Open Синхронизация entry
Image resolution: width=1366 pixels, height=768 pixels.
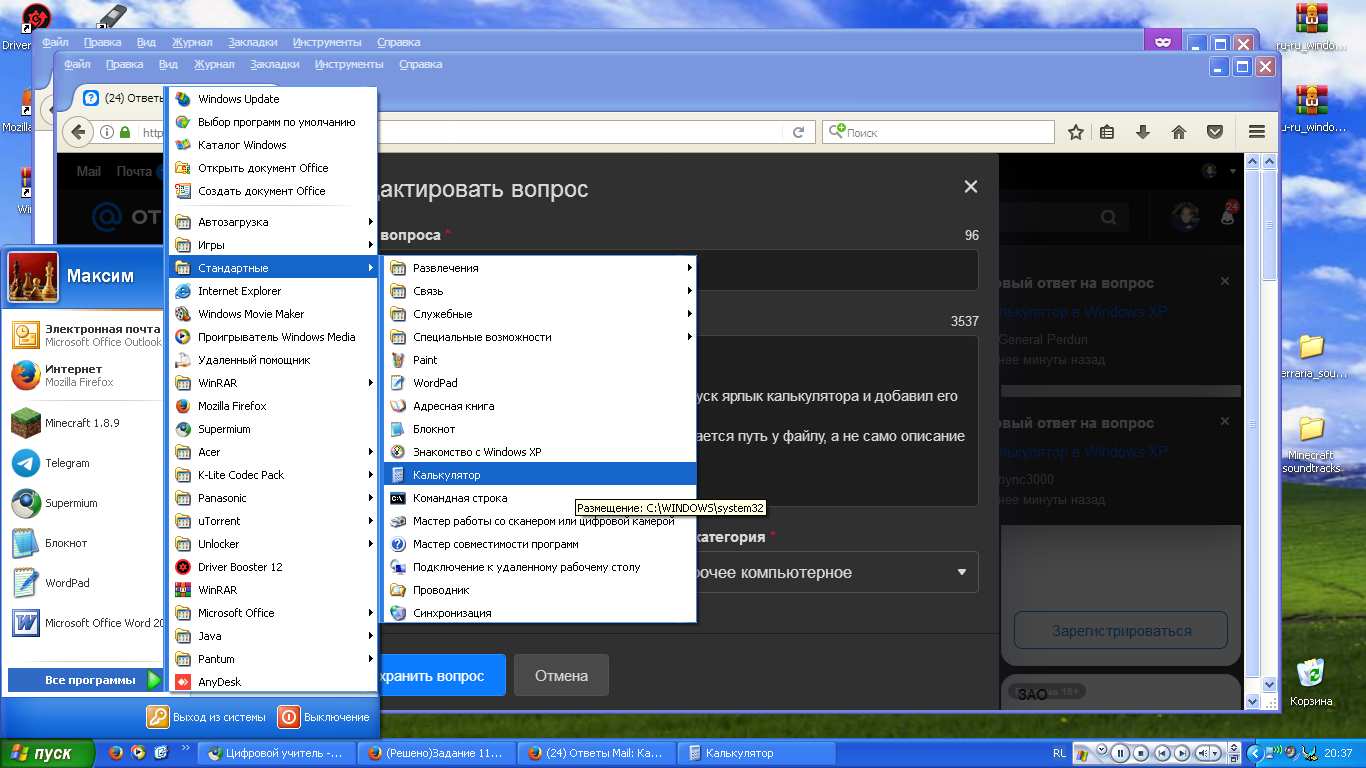(540, 613)
